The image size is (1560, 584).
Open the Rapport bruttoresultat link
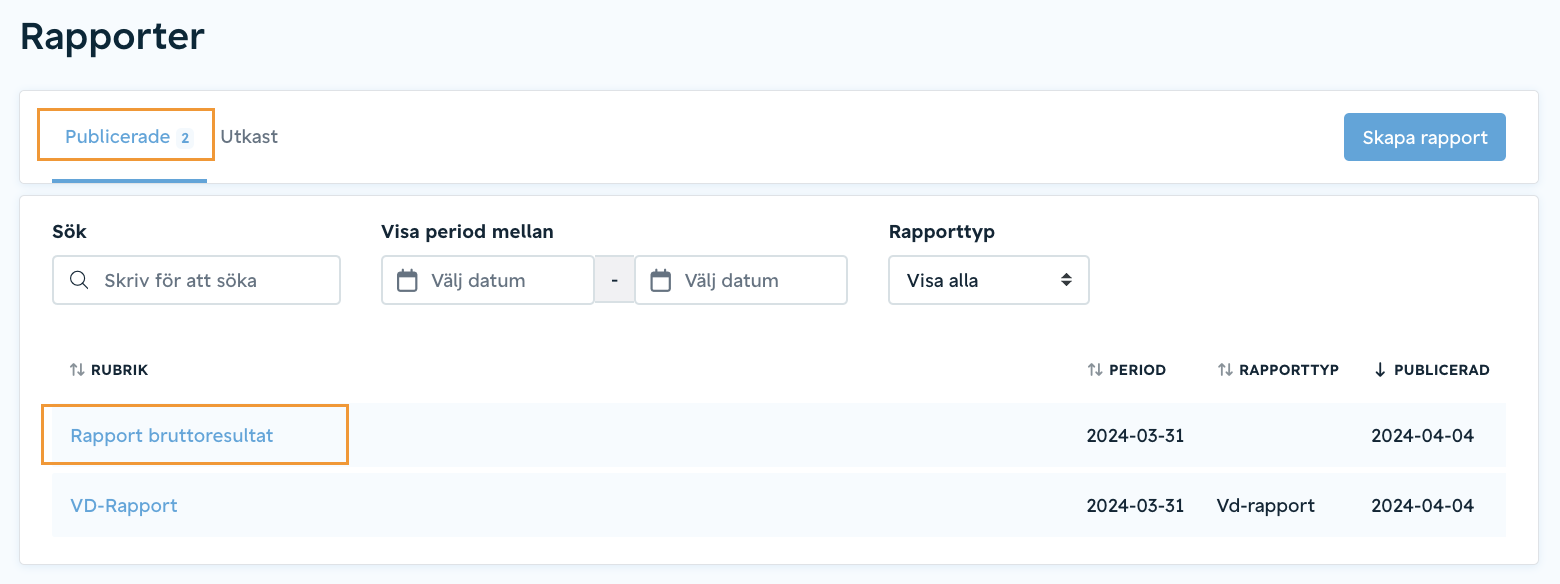pos(172,435)
